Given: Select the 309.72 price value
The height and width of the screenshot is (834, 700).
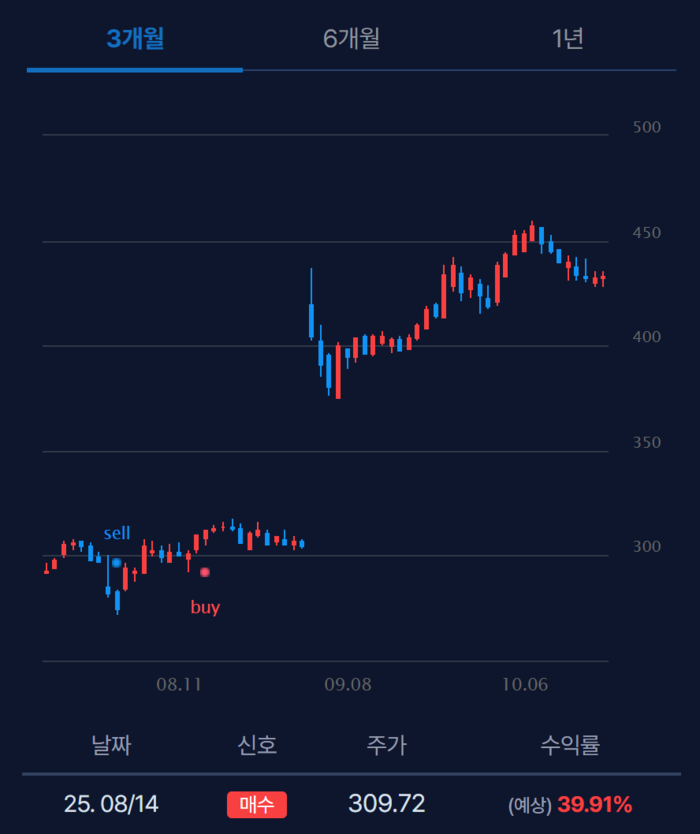Looking at the screenshot, I should 387,804.
